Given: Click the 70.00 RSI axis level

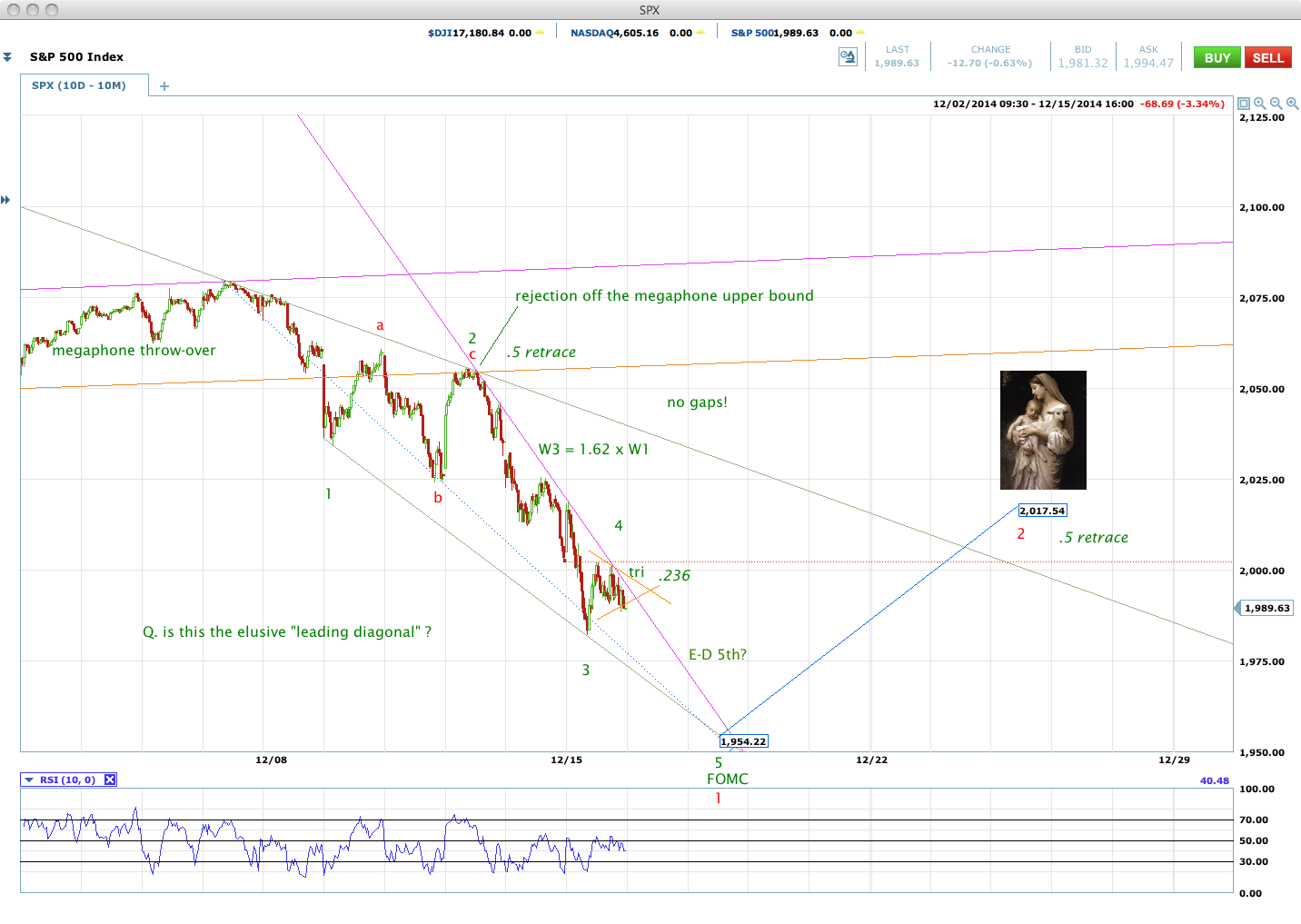Looking at the screenshot, I should click(1254, 820).
